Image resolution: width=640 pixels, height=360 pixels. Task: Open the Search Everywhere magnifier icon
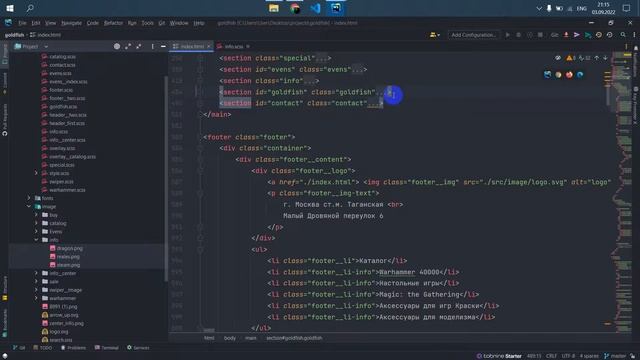[x=623, y=35]
